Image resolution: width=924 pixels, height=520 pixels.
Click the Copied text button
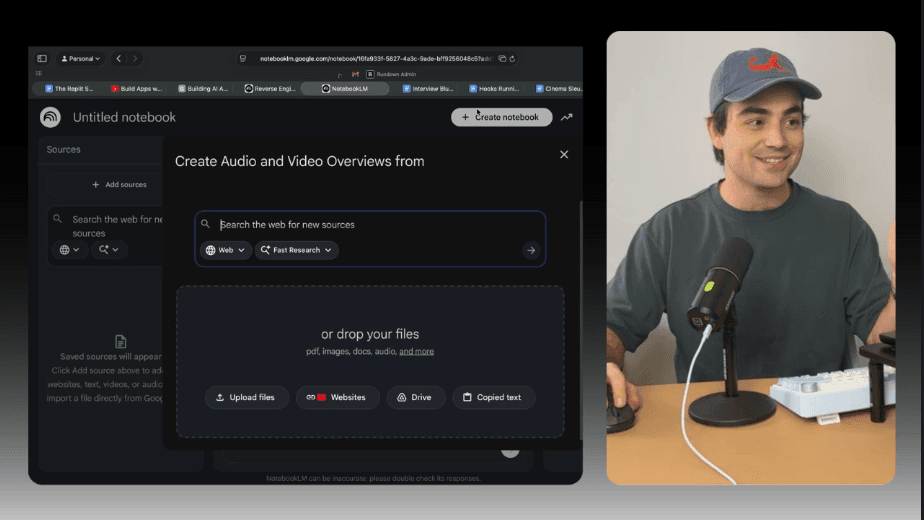coord(493,397)
